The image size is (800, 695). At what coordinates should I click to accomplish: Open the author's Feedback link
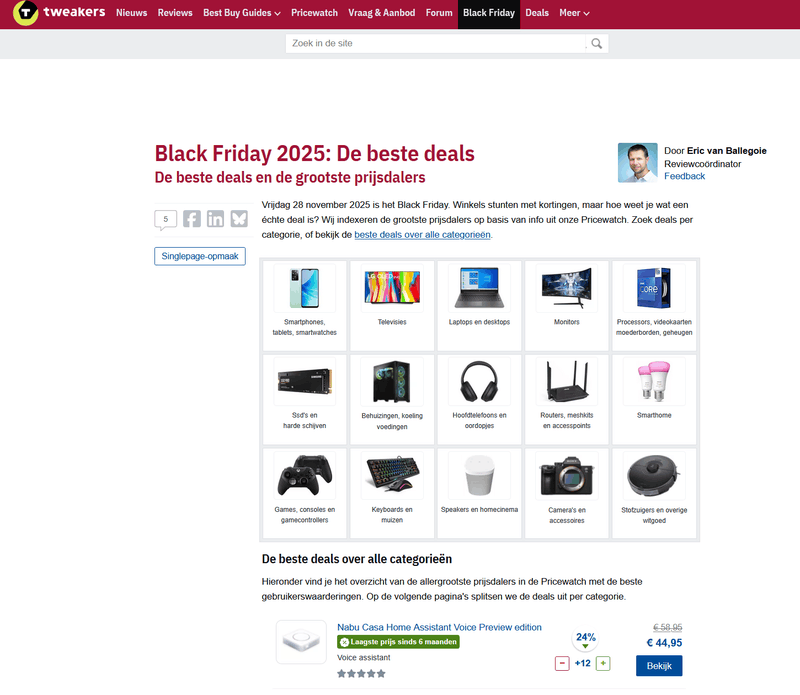[x=684, y=176]
